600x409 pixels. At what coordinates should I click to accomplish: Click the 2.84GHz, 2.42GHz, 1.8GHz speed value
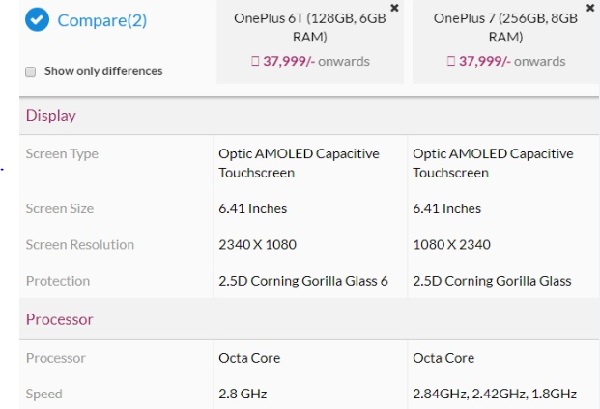tap(494, 394)
